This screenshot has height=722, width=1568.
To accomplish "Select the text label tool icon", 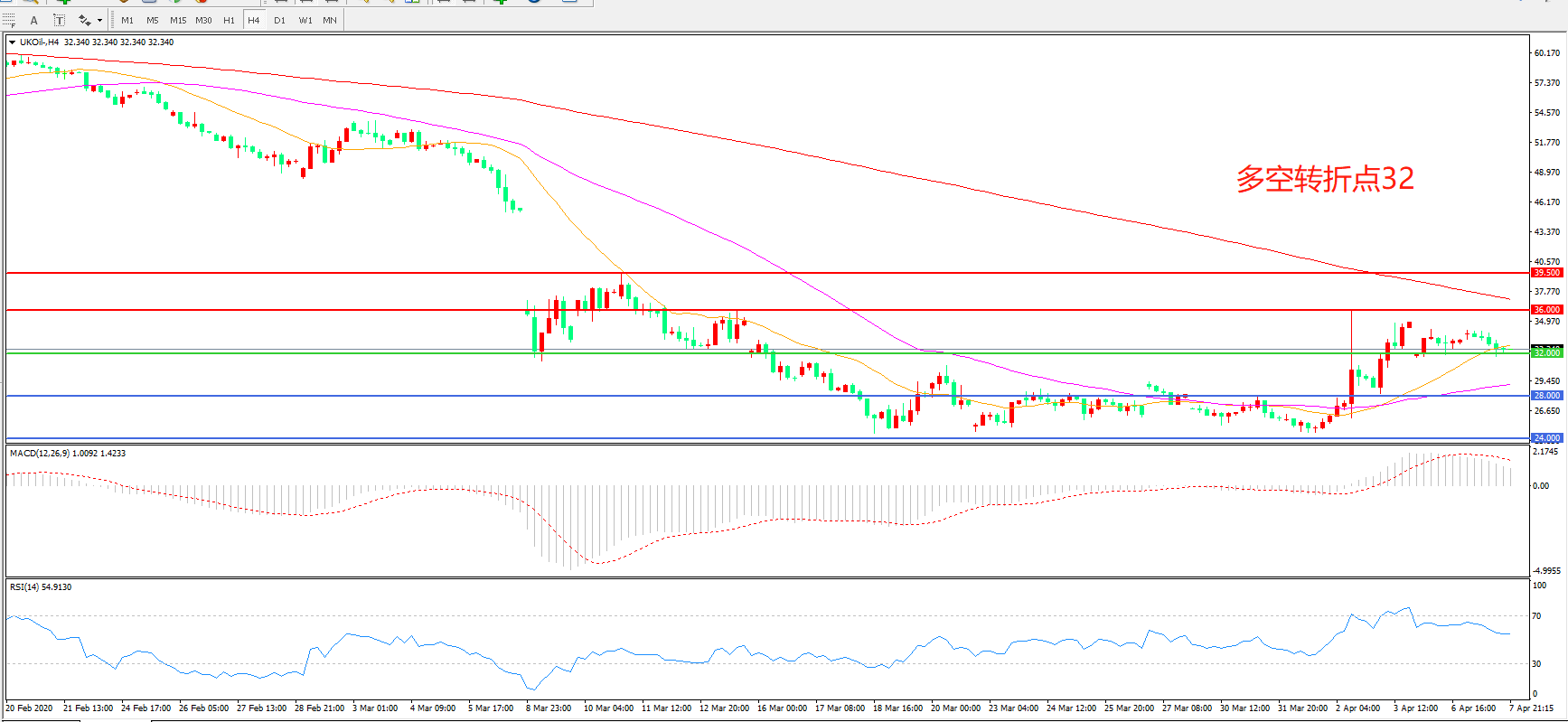I will click(x=59, y=20).
